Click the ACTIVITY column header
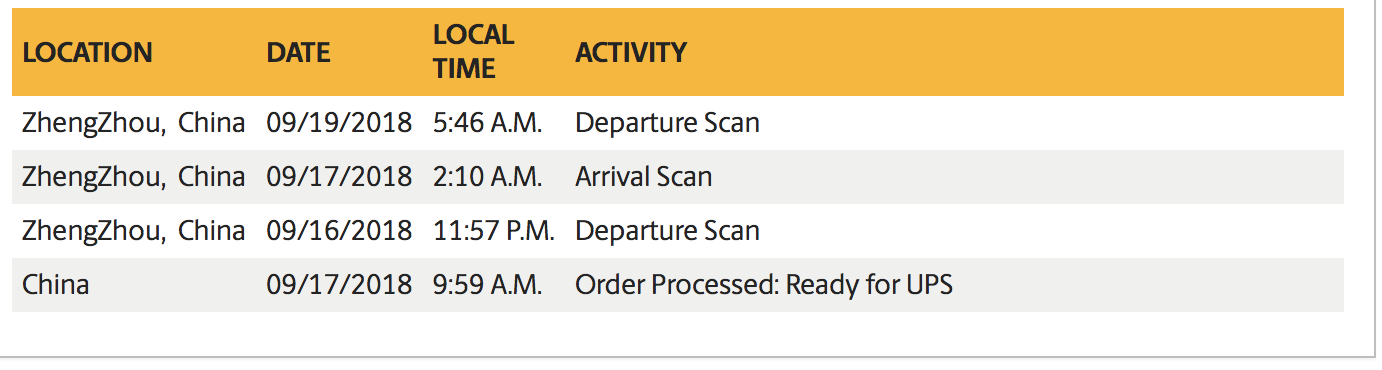The image size is (1382, 370). tap(631, 53)
